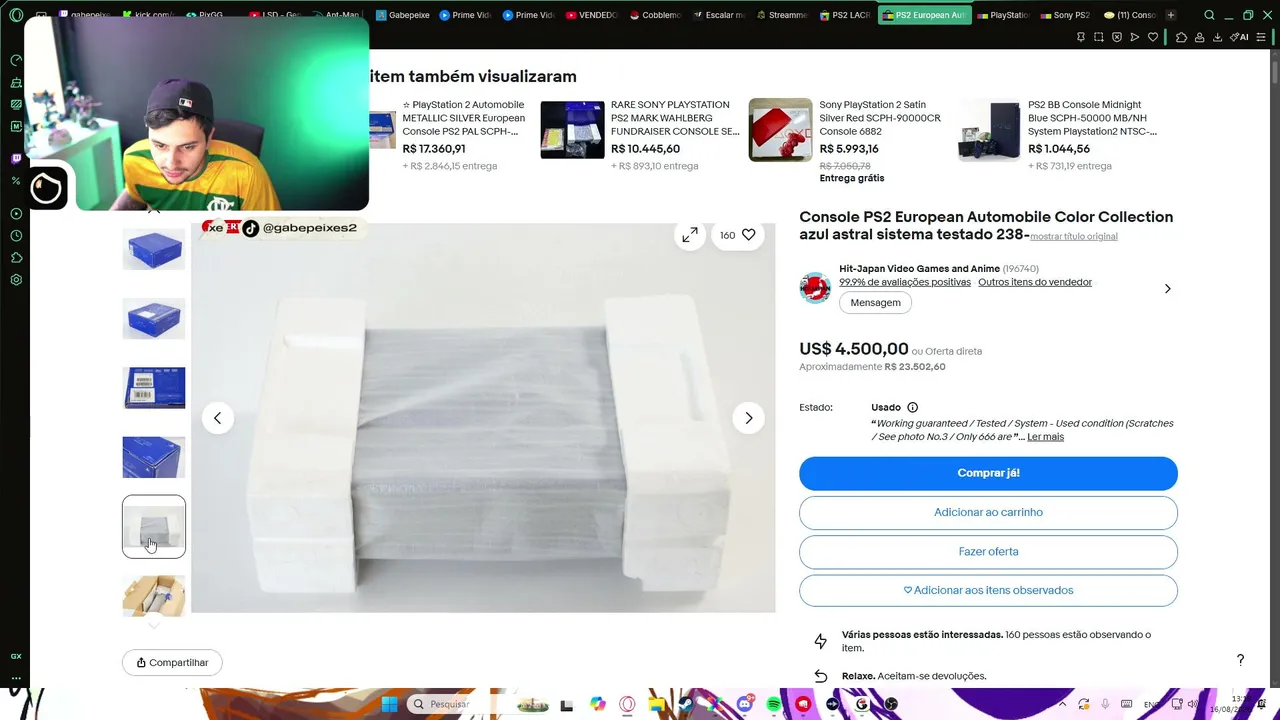The image size is (1280, 720).
Task: Open tab search magnifier in title bar
Action: [1209, 15]
